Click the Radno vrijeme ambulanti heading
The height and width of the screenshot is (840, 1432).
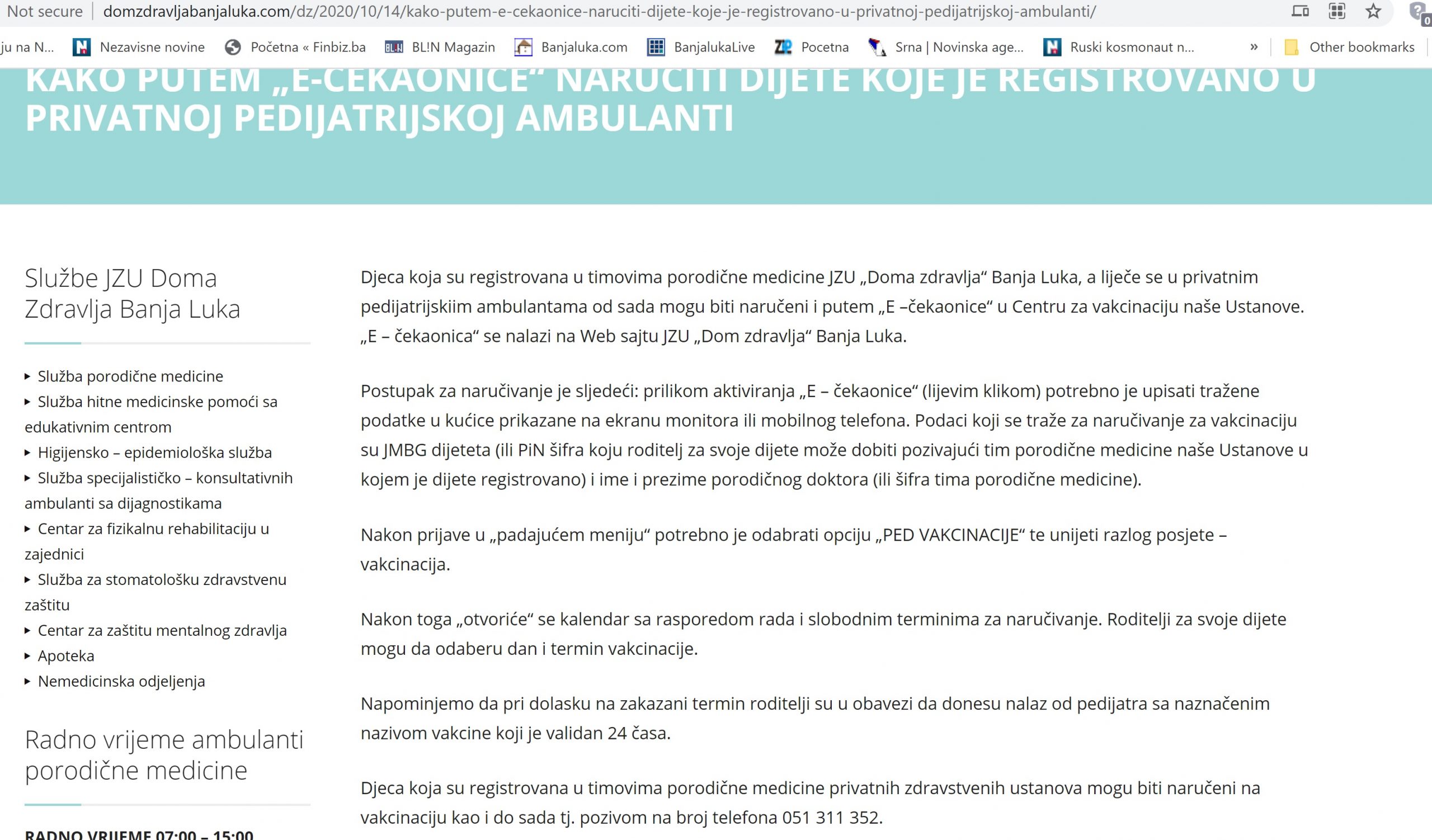click(x=164, y=755)
